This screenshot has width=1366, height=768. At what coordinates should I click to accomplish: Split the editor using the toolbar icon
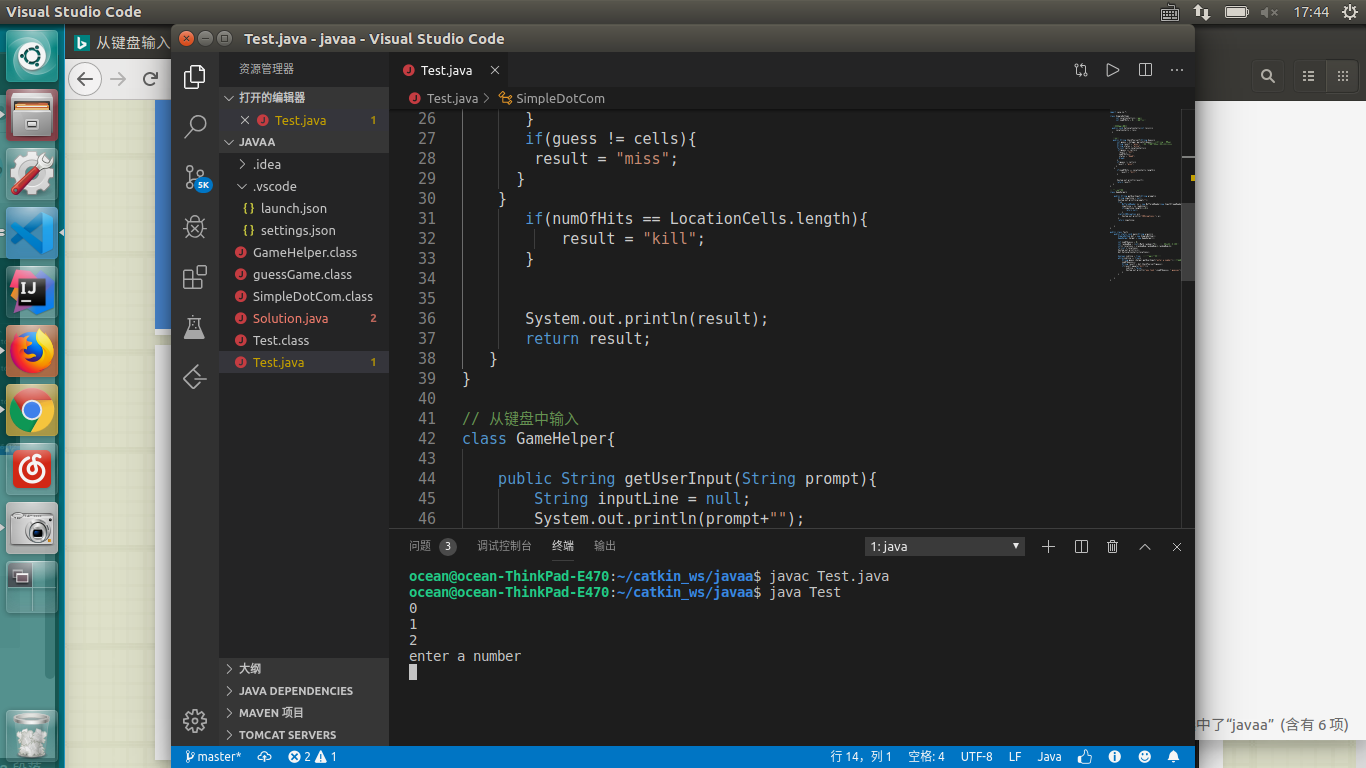(x=1144, y=70)
